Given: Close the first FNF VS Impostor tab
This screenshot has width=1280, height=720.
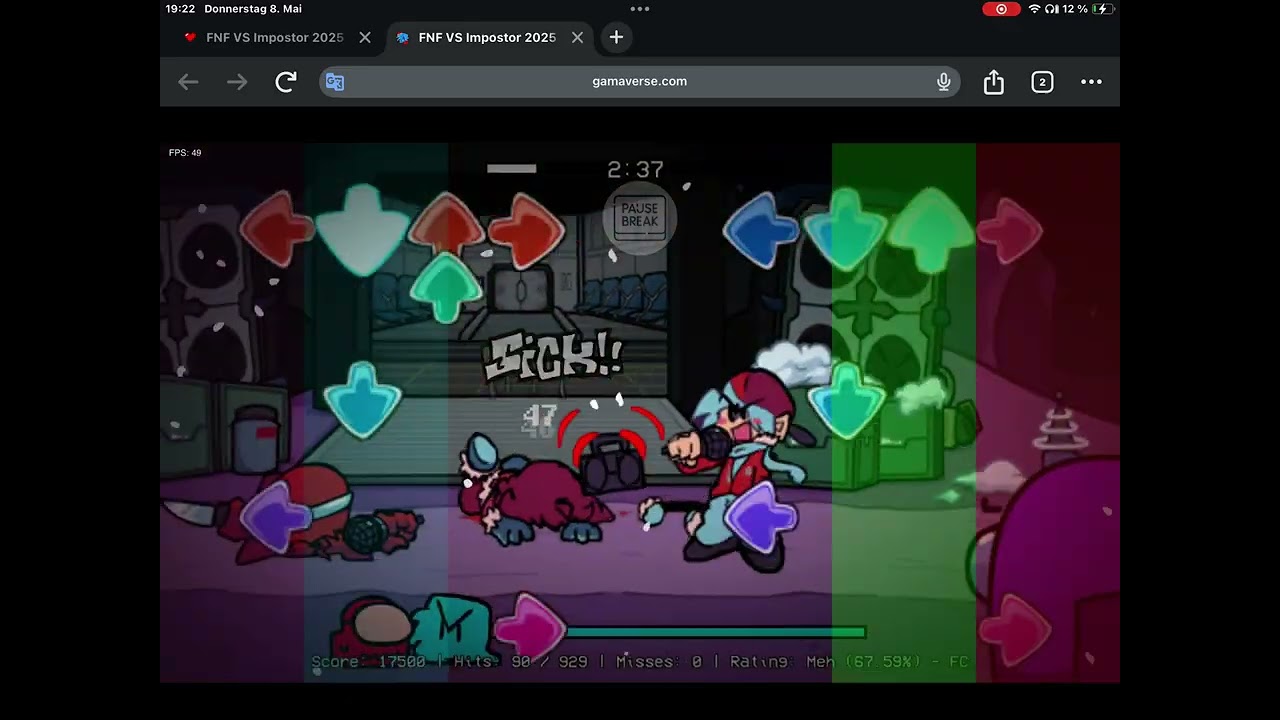Looking at the screenshot, I should click(x=365, y=37).
